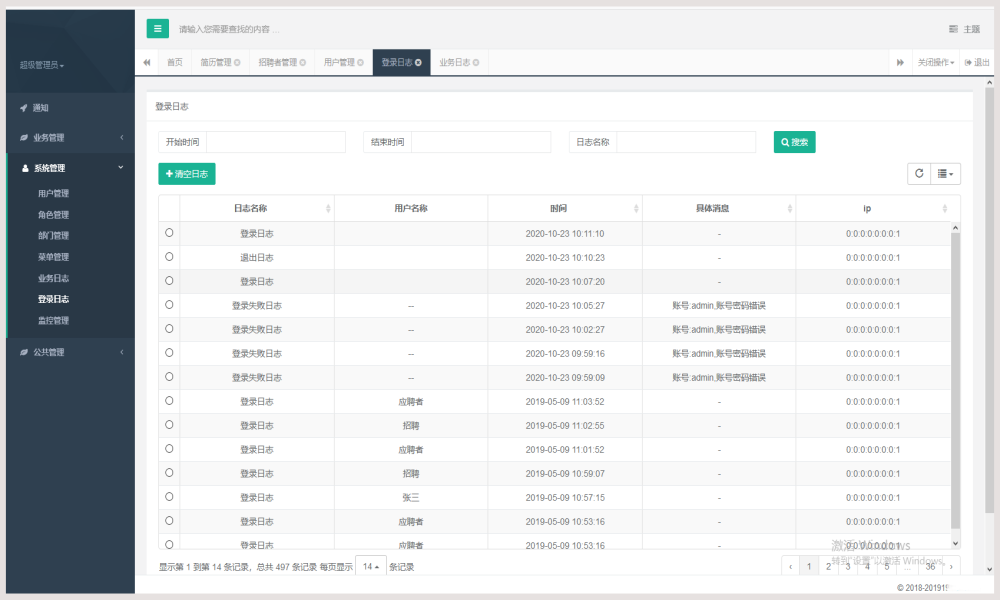Open 监控管理 in the sidebar
1000x600 pixels.
click(x=54, y=321)
